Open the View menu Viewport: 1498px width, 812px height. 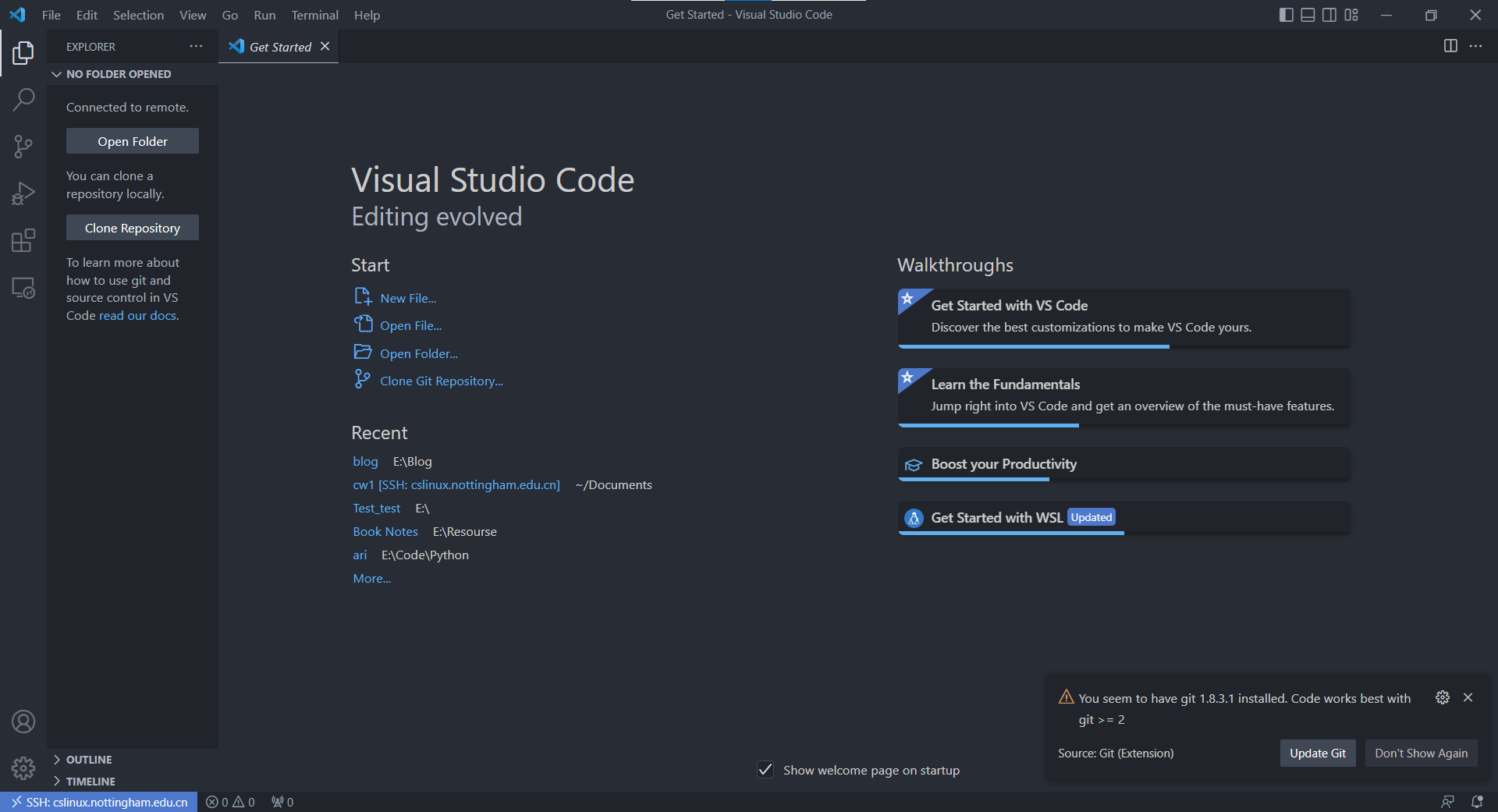(193, 15)
